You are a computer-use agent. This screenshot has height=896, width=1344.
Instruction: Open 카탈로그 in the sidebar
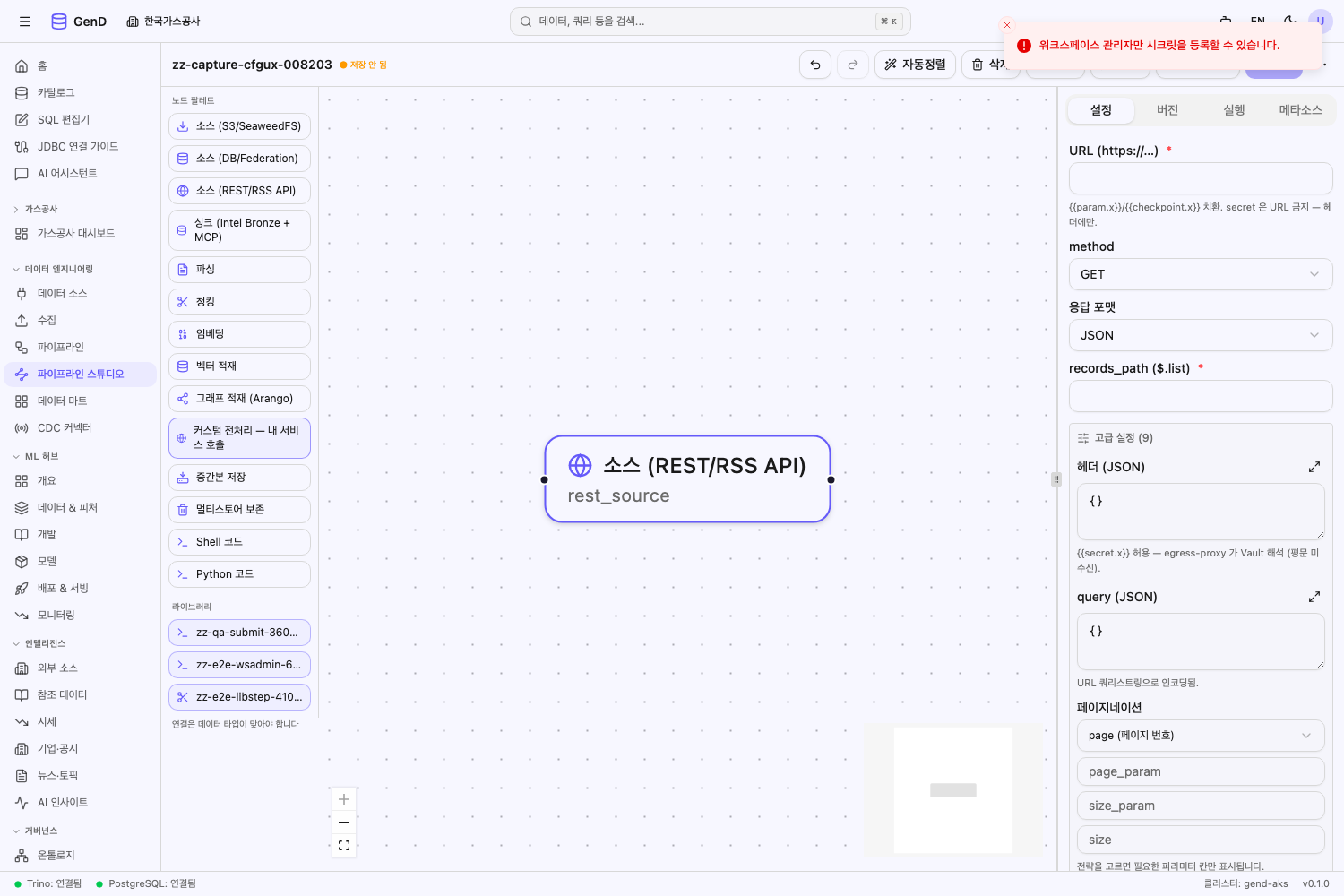pos(81,93)
